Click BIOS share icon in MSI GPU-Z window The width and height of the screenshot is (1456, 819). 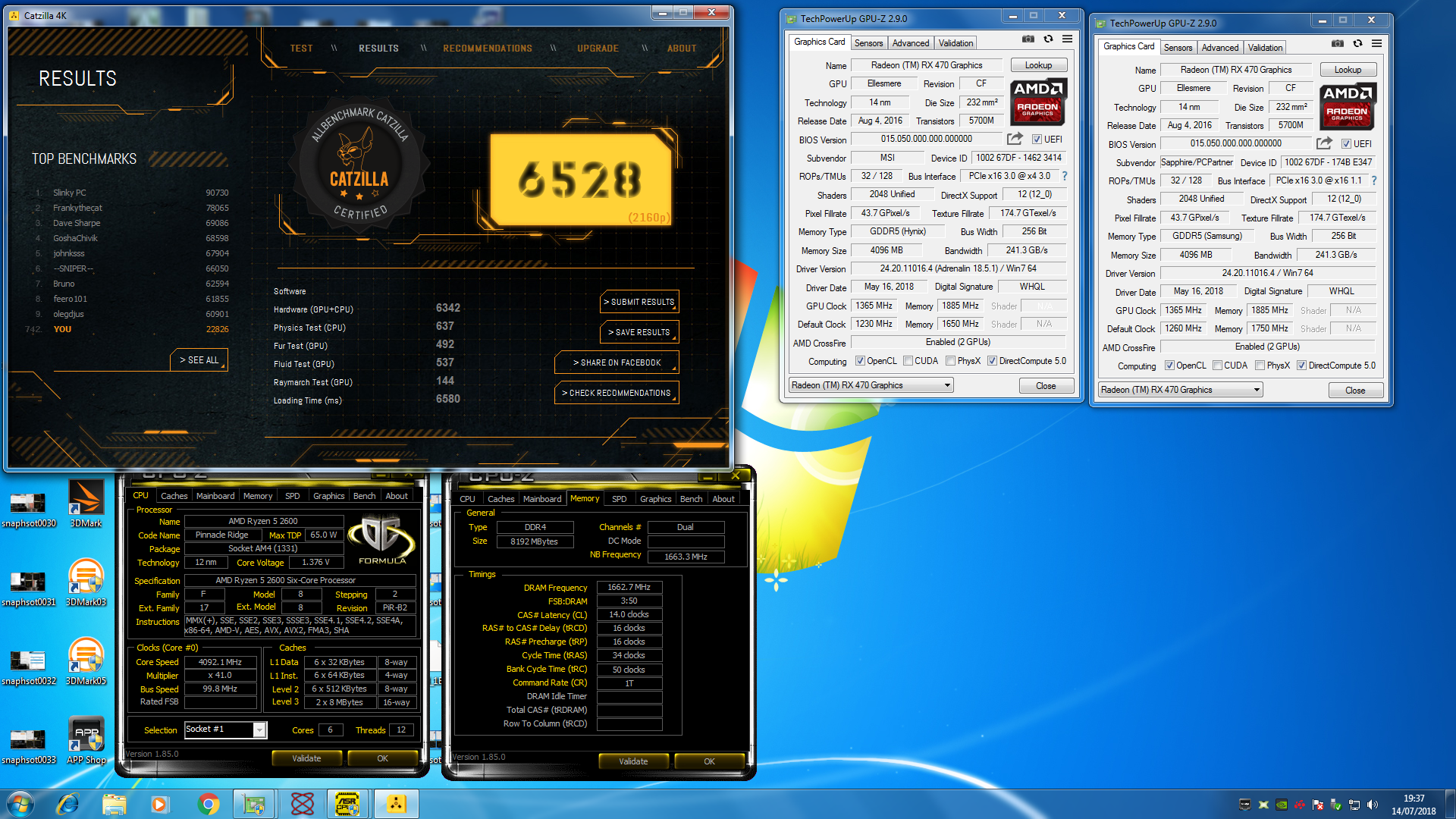pyautogui.click(x=1015, y=139)
